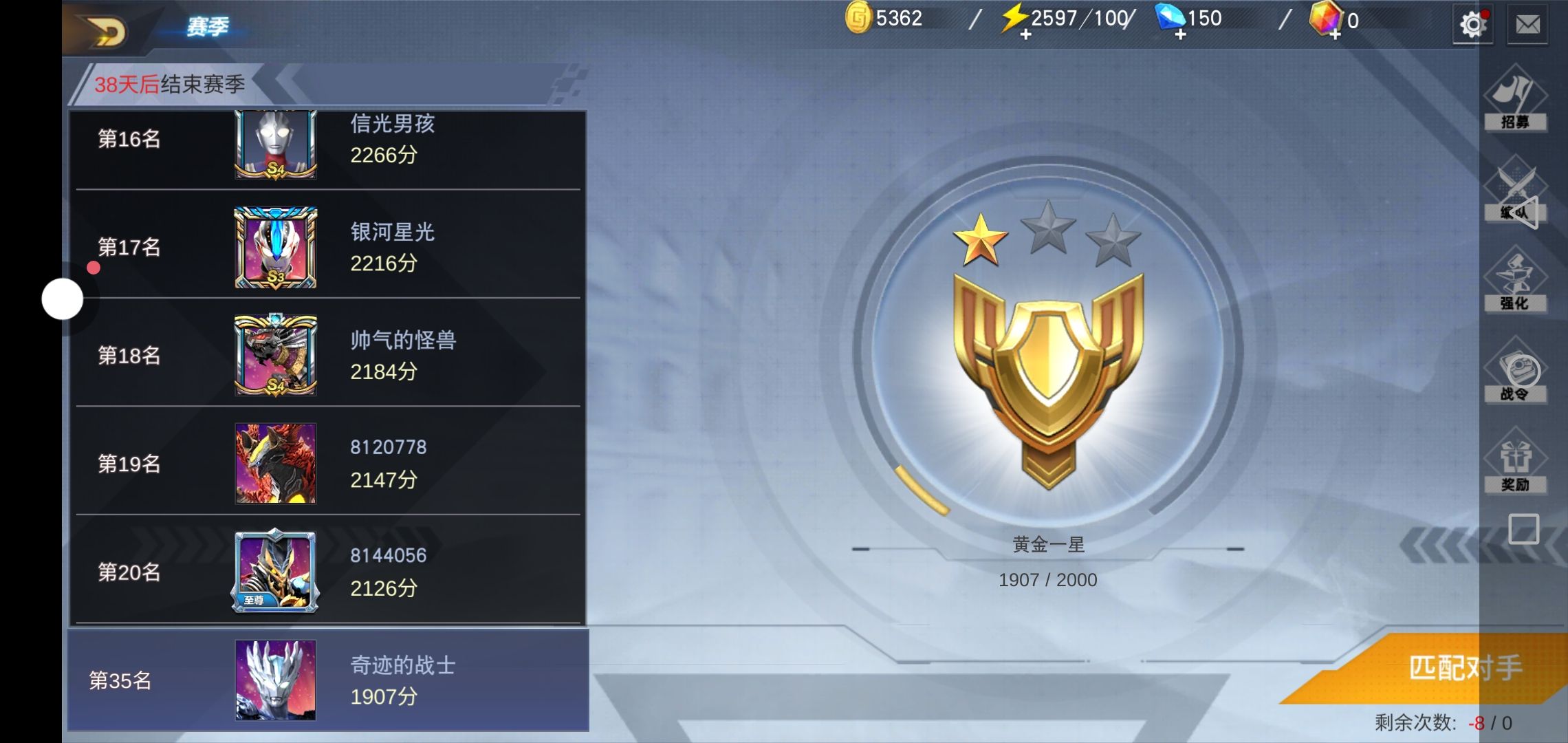Open the mail envelope icon
Viewport: 1568px width, 743px height.
[1527, 25]
